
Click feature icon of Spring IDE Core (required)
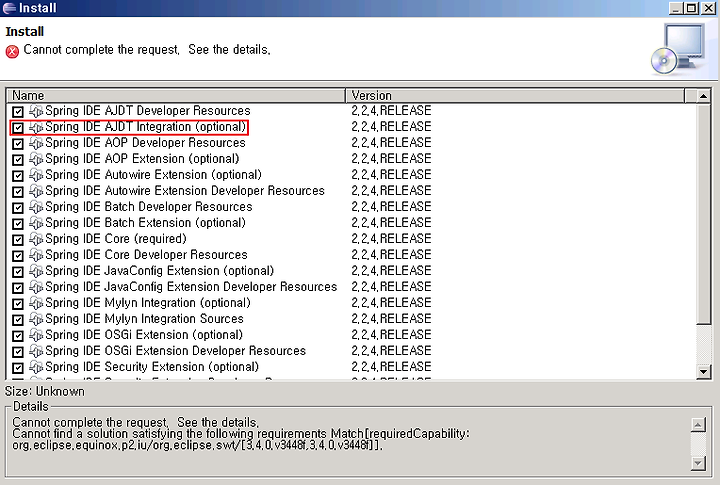(36, 239)
